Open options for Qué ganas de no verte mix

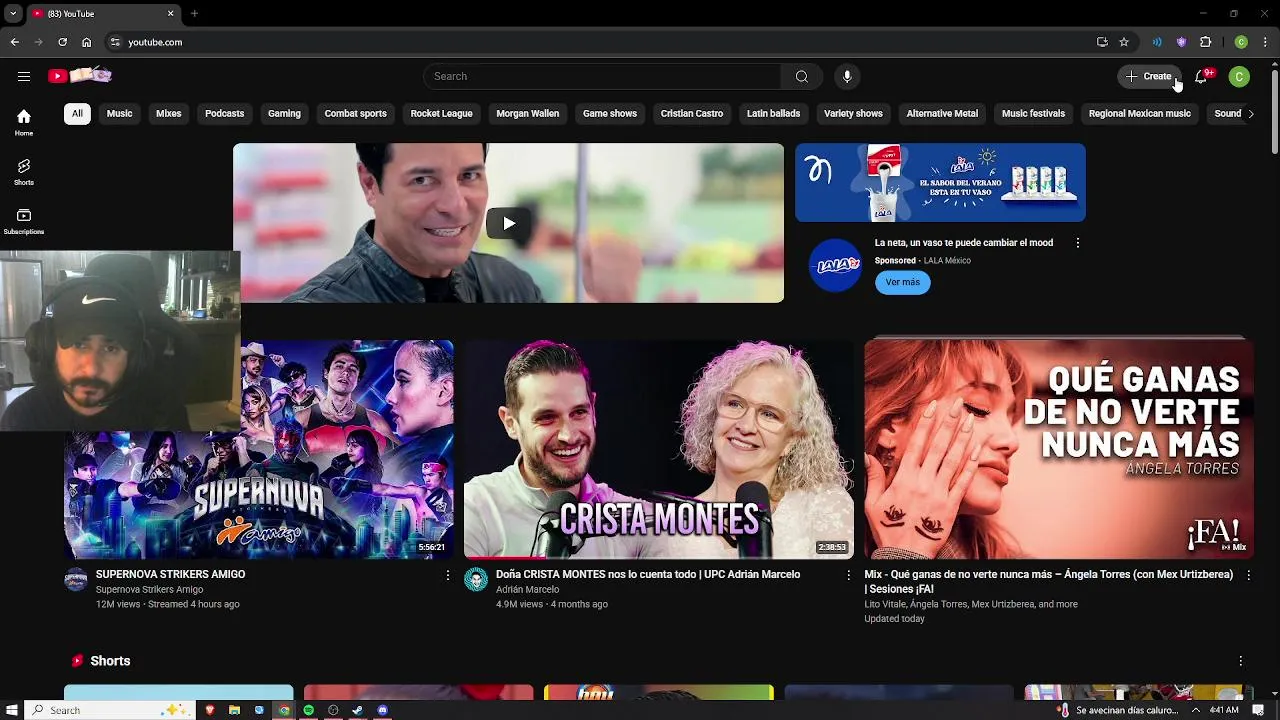point(1248,575)
